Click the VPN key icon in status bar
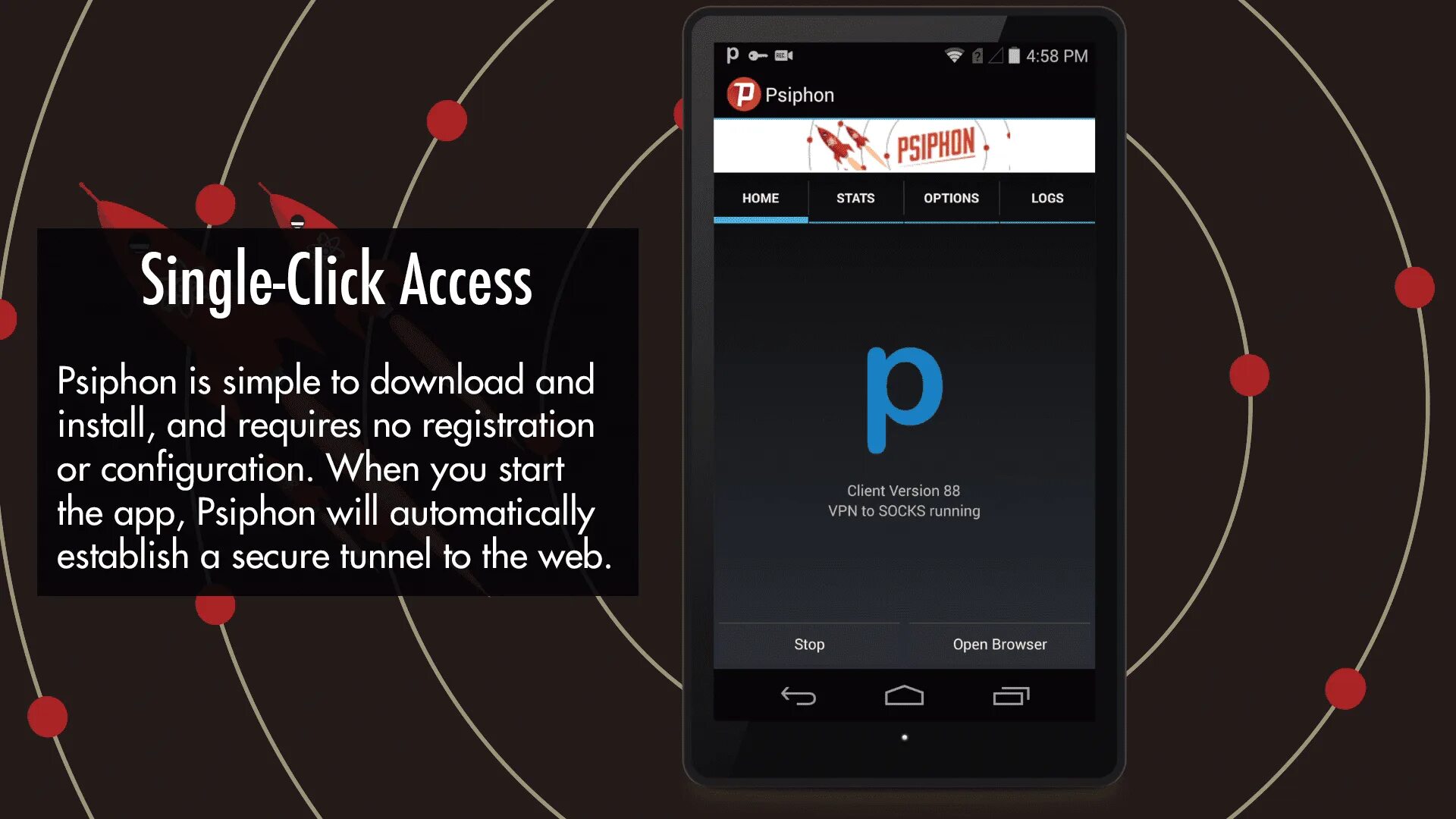This screenshot has height=819, width=1456. (x=756, y=55)
